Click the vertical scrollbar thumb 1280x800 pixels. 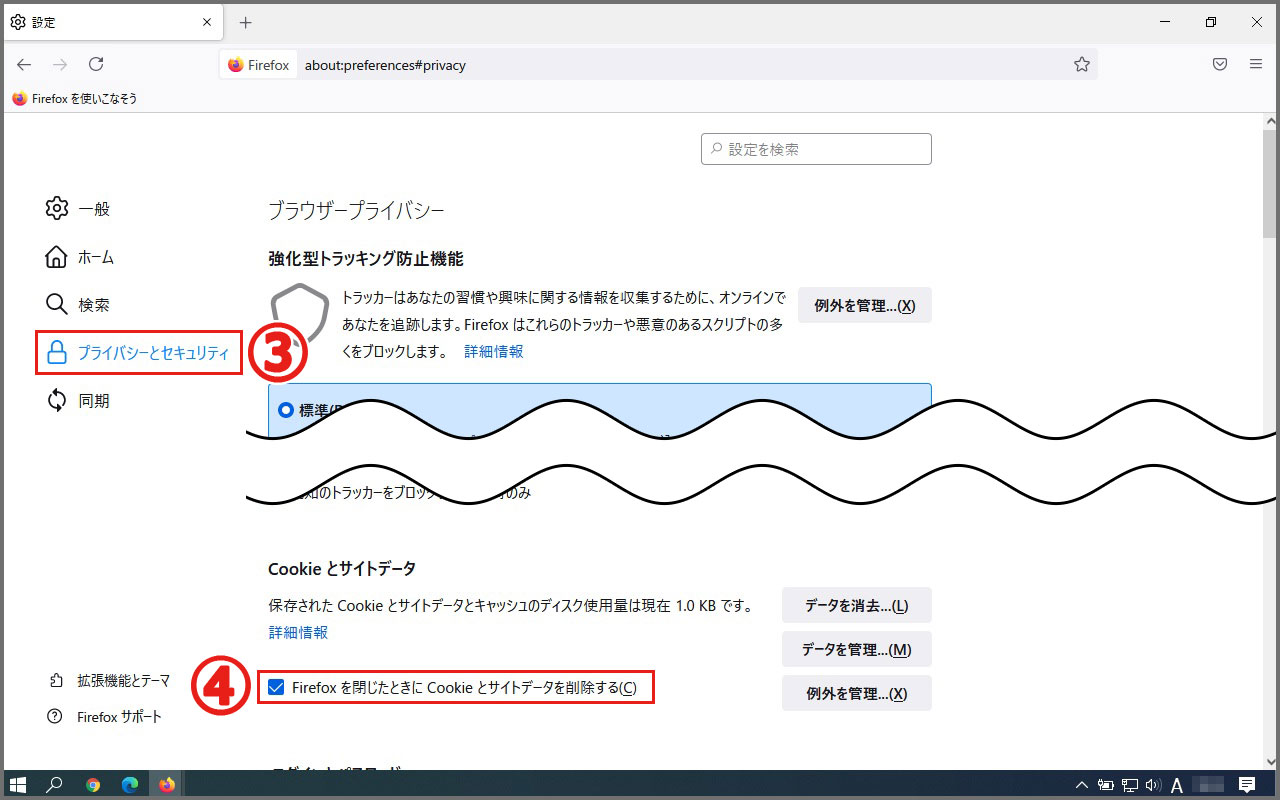(1270, 185)
